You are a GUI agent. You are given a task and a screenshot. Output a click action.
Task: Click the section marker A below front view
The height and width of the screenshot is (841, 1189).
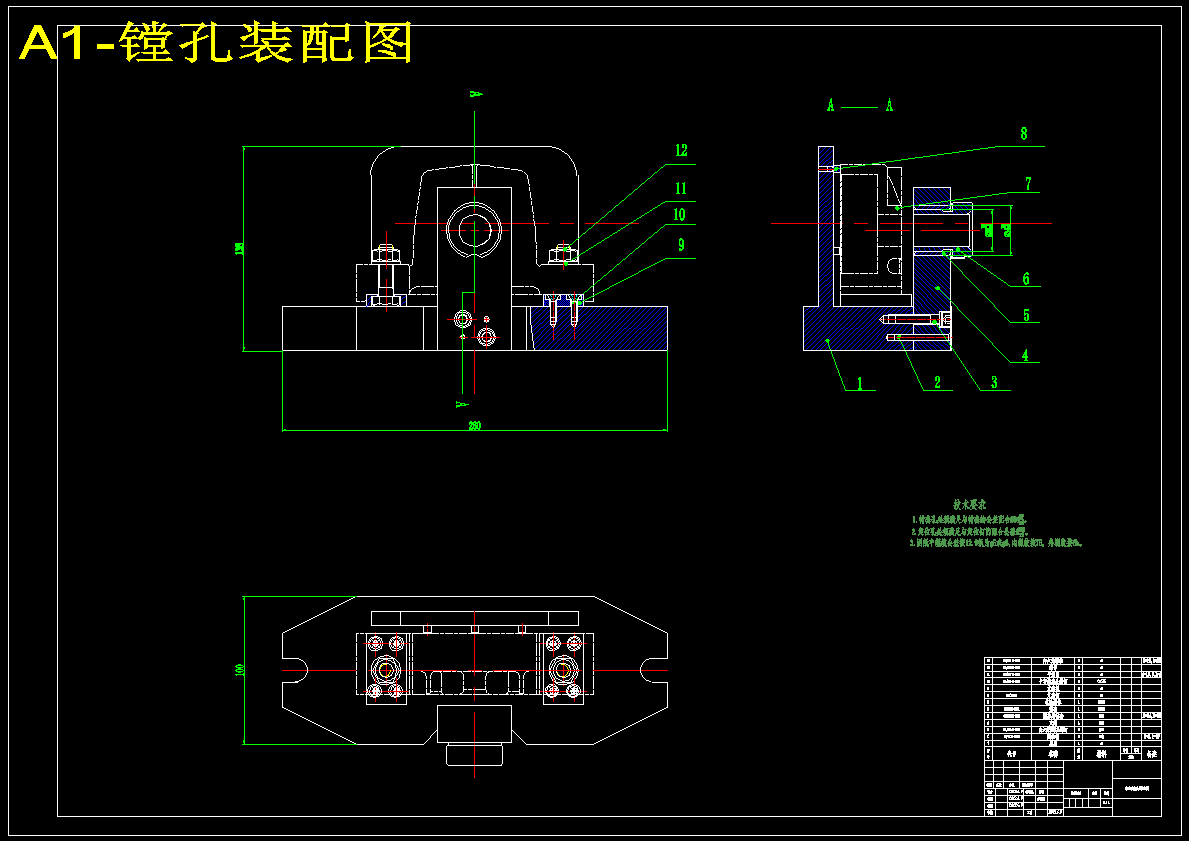click(x=461, y=403)
